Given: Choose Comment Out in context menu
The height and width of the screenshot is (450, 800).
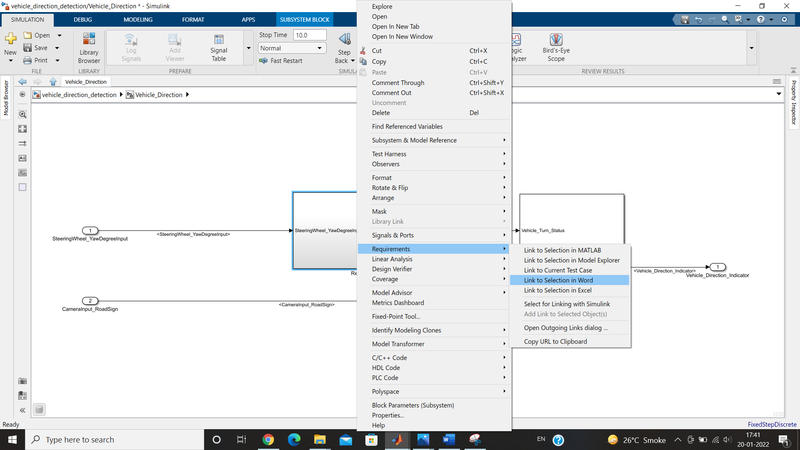Looking at the screenshot, I should click(x=434, y=93).
